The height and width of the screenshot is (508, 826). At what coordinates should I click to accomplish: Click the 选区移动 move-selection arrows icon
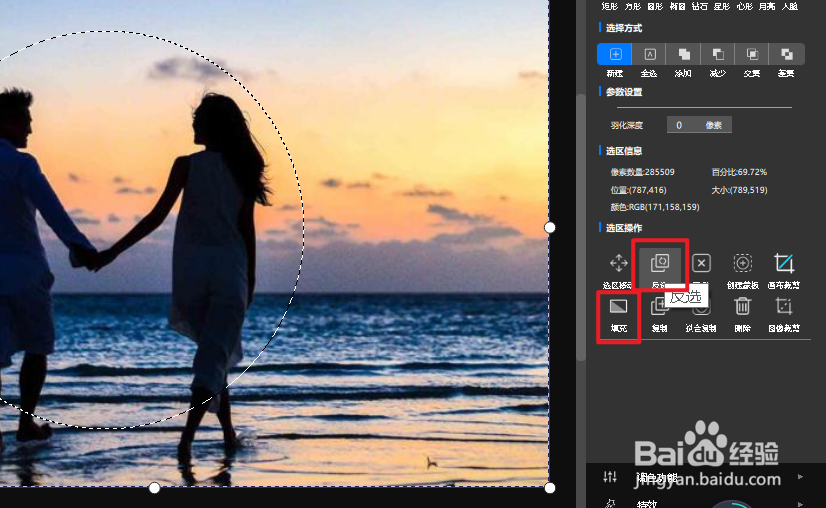[618, 262]
